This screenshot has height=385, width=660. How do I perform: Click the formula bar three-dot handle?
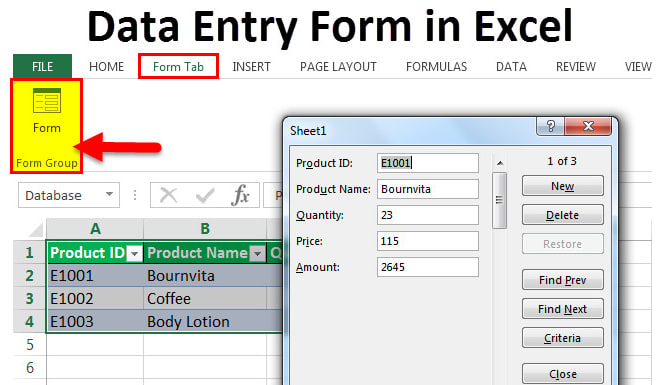(x=135, y=195)
